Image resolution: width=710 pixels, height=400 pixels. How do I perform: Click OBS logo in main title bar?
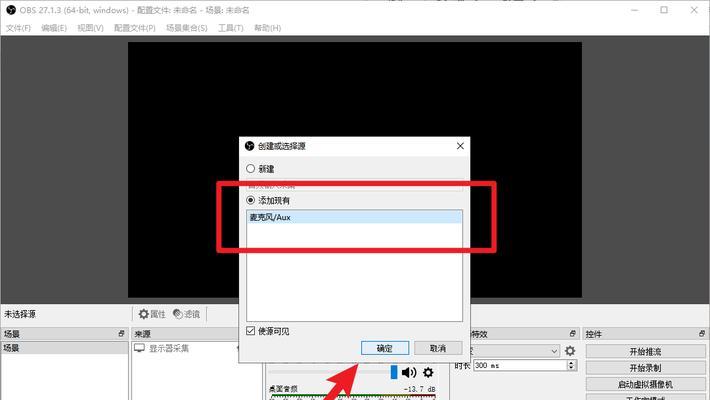pyautogui.click(x=11, y=10)
